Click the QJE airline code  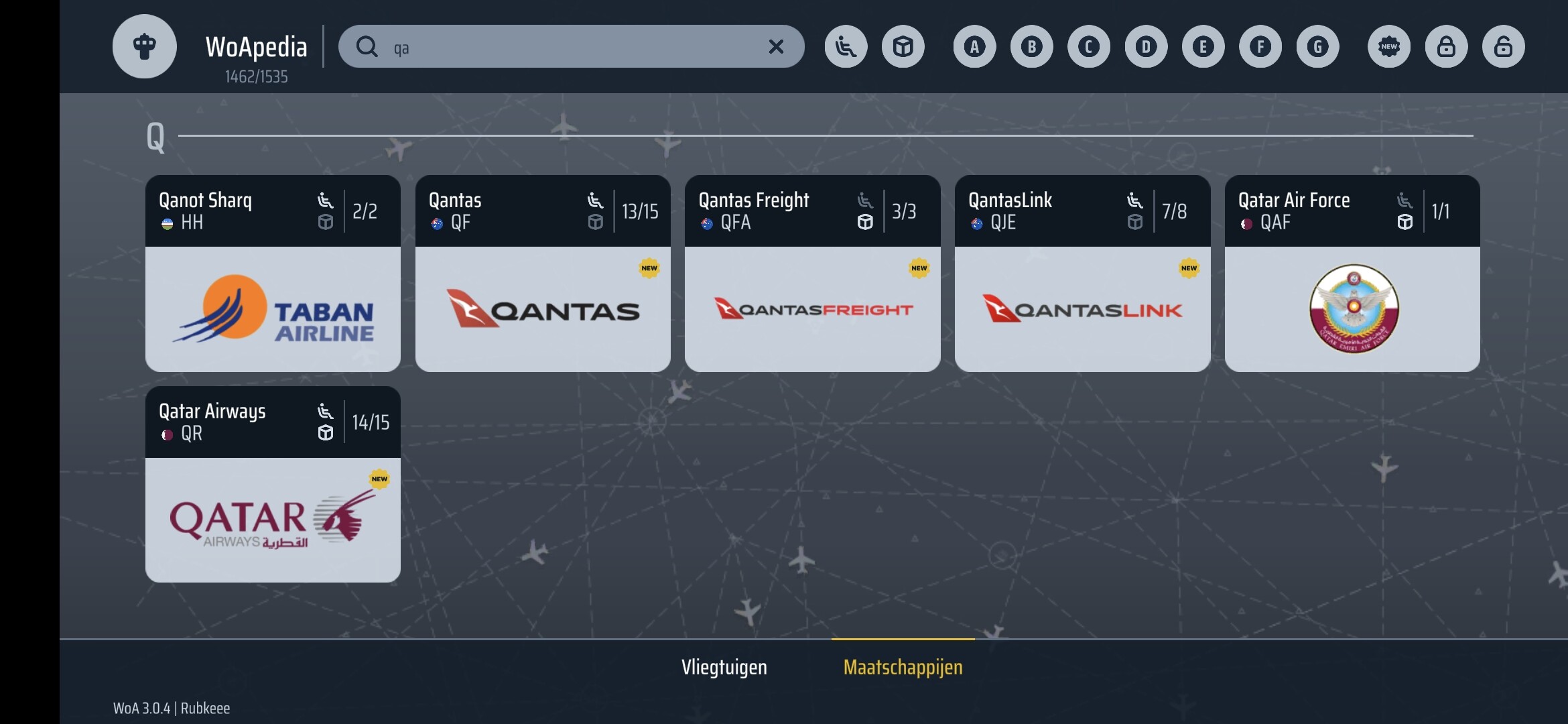(x=1003, y=223)
